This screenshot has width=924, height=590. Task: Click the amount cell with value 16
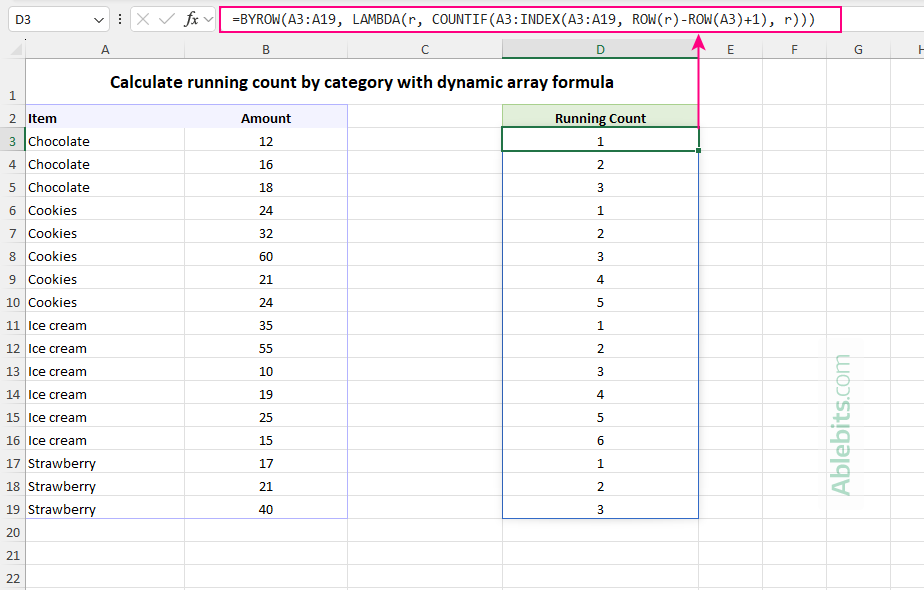(x=266, y=164)
